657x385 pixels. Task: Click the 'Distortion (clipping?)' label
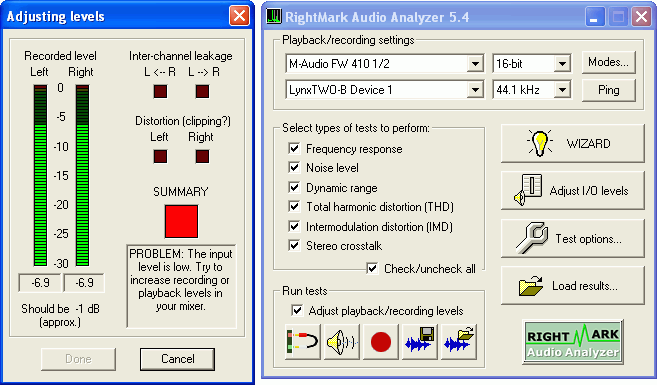[x=183, y=121]
